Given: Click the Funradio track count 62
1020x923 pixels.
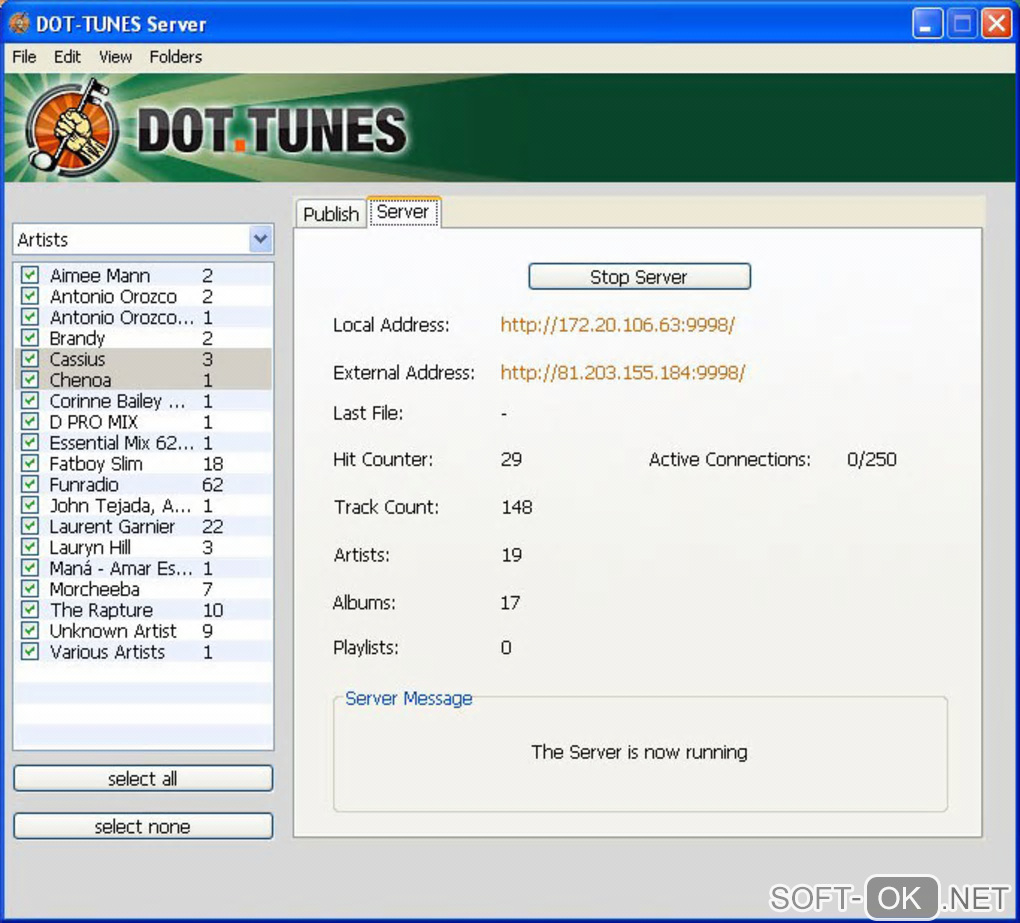Looking at the screenshot, I should coord(212,485).
